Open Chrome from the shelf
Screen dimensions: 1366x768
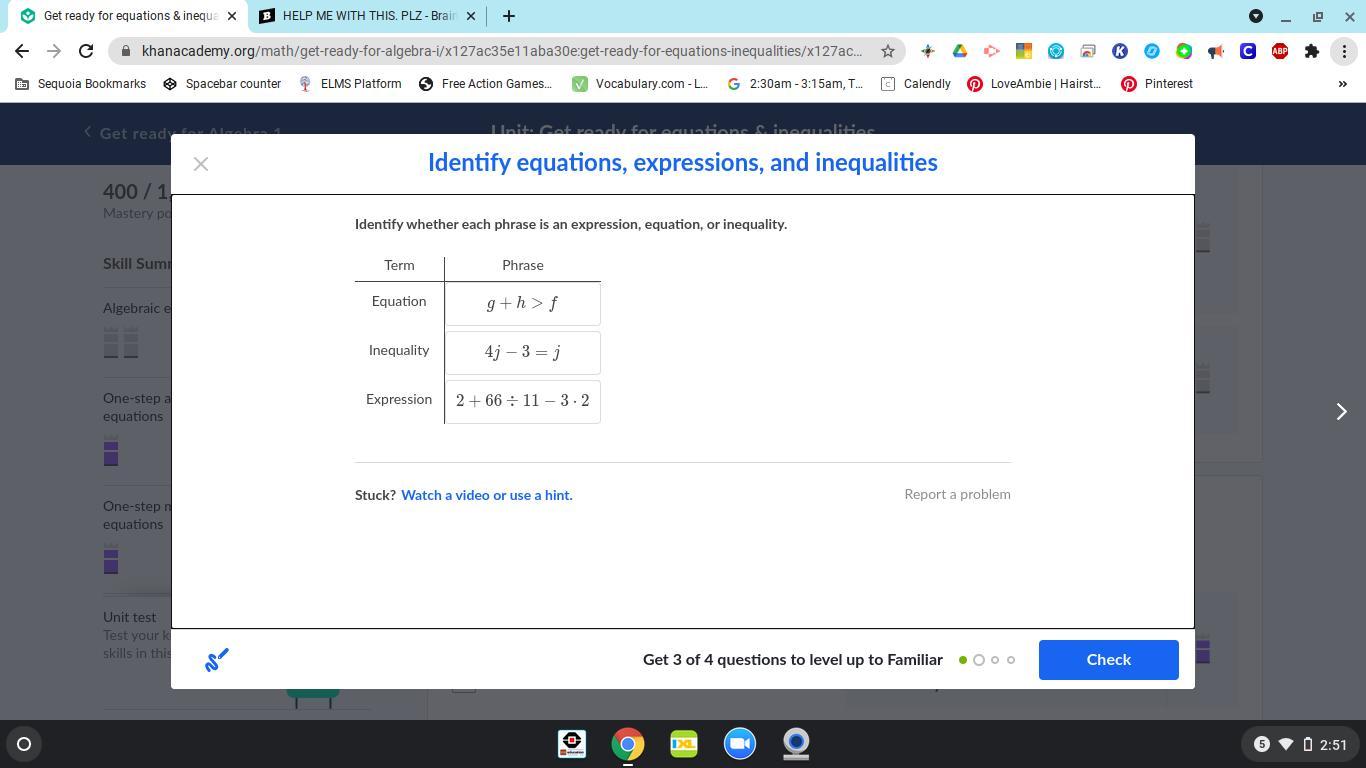(628, 744)
